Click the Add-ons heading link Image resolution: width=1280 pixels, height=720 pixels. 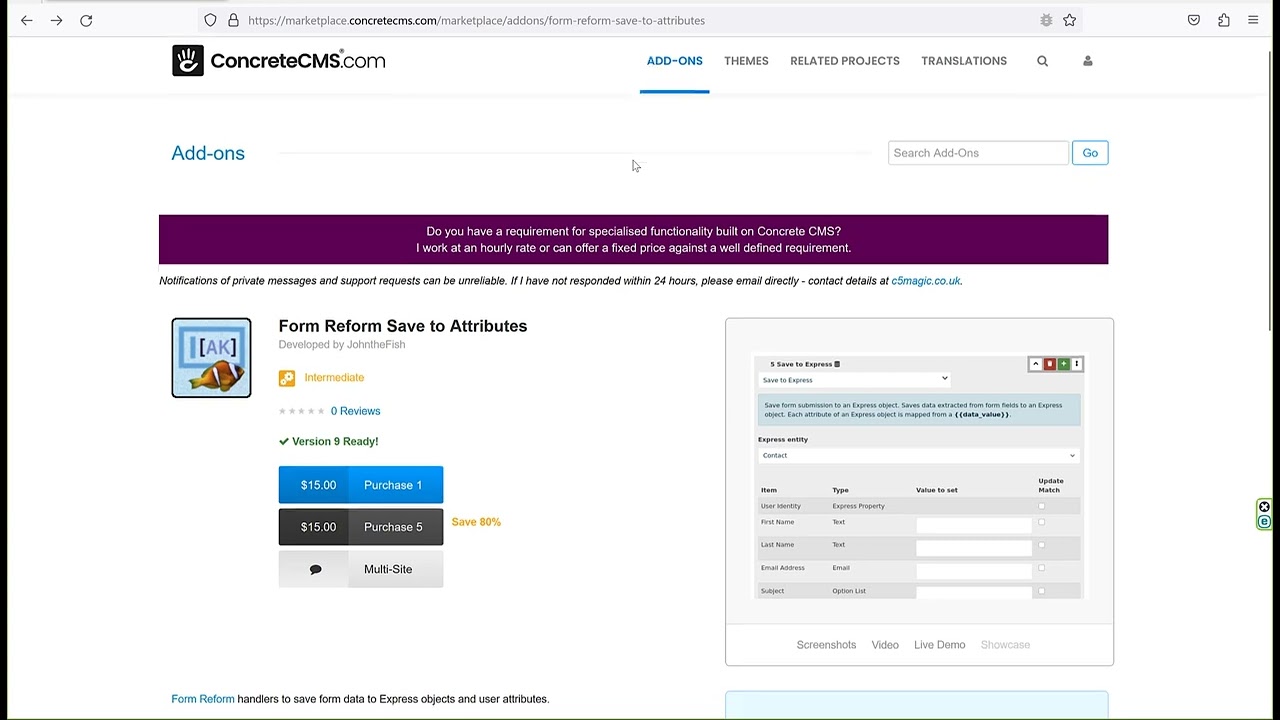208,153
